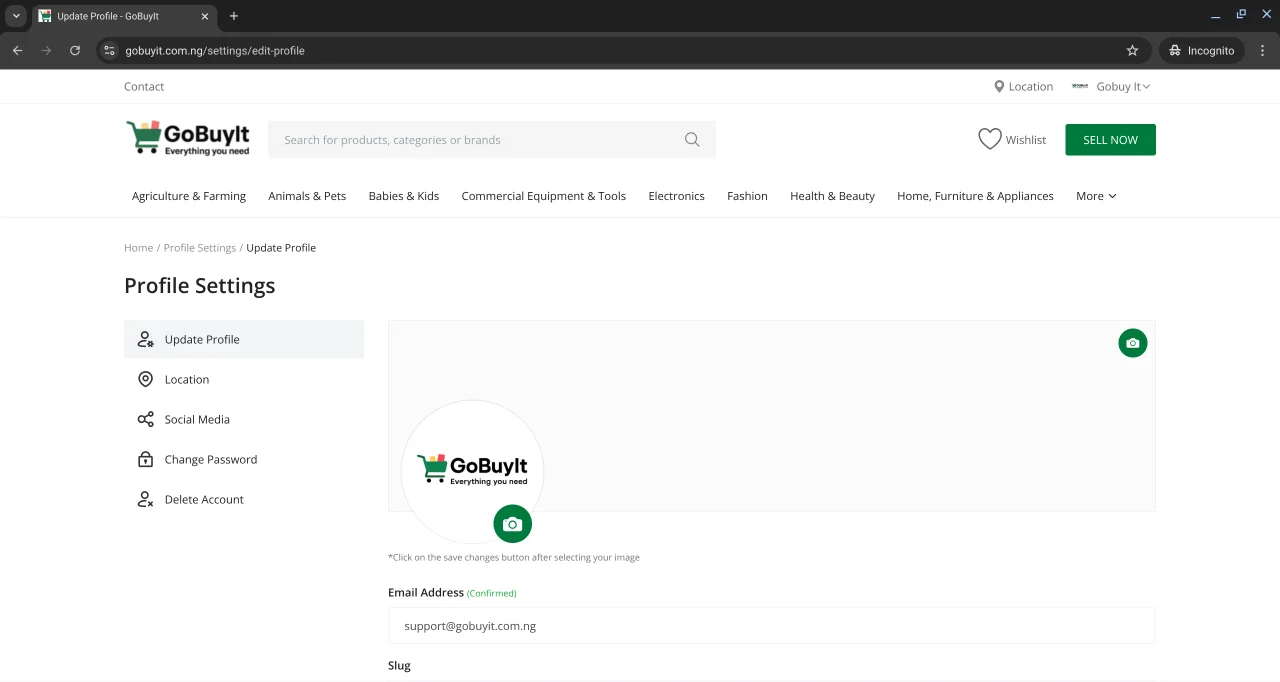Open Change Password settings
The image size is (1280, 682).
[210, 460]
